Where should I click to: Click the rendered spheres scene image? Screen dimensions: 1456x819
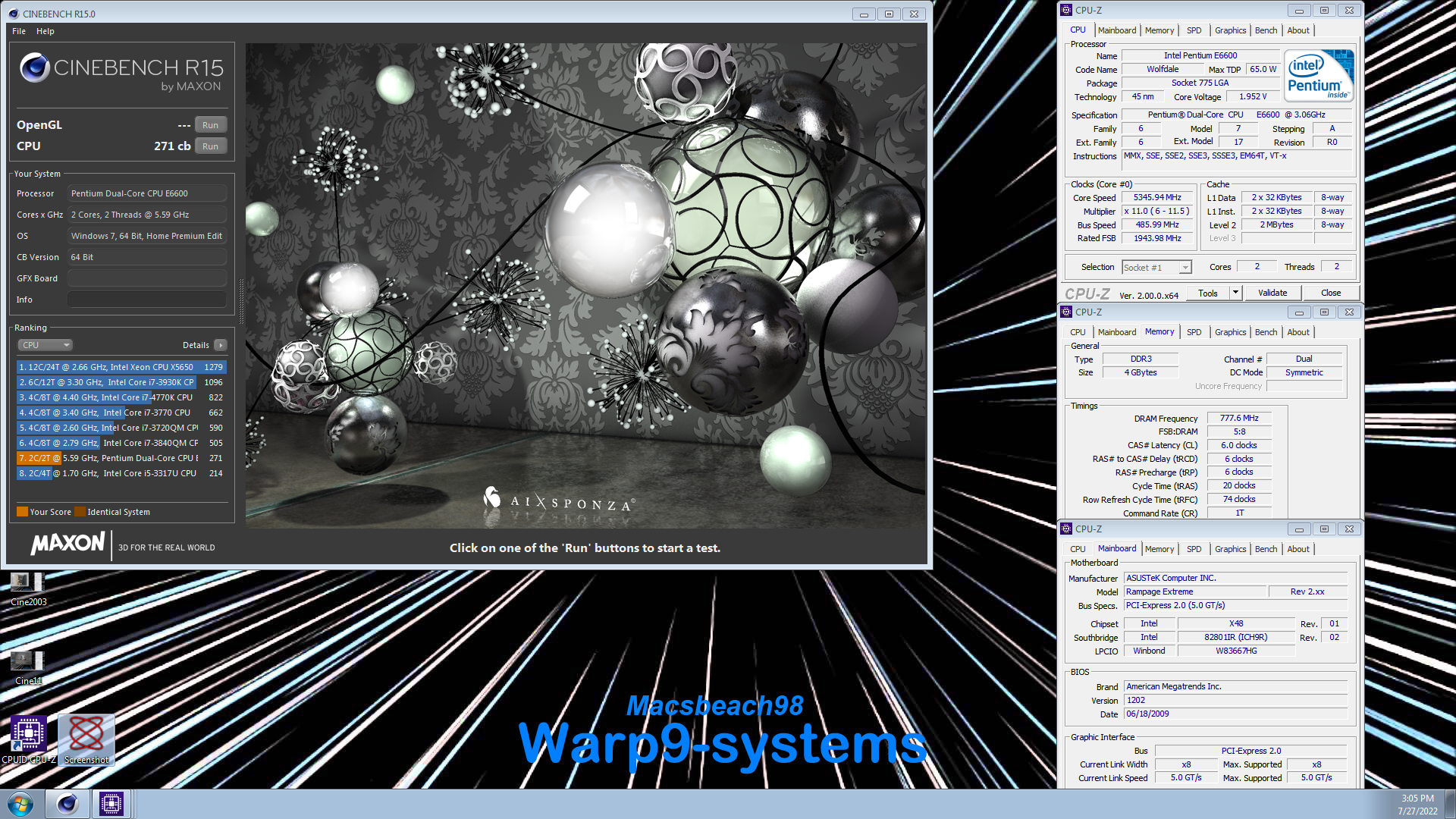(585, 285)
